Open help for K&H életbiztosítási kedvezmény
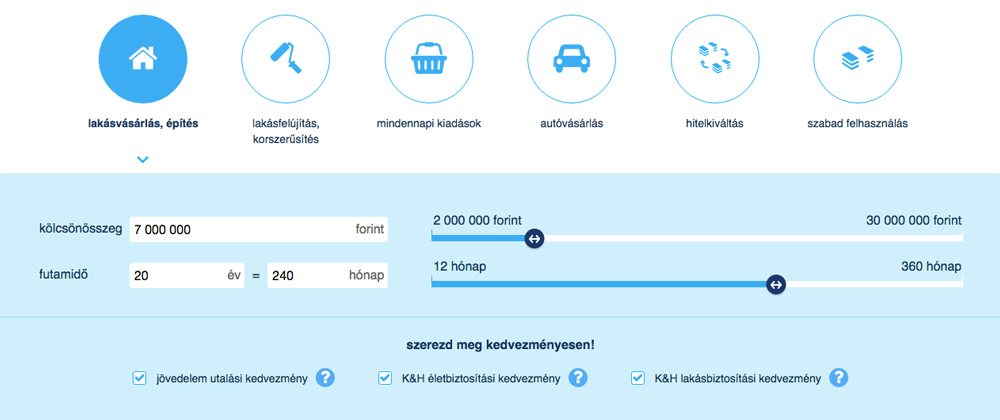Viewport: 1000px width, 420px height. pyautogui.click(x=578, y=378)
